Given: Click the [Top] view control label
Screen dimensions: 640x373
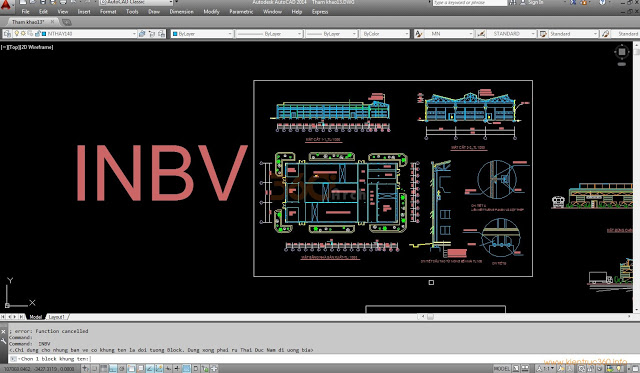Looking at the screenshot, I should tap(14, 47).
